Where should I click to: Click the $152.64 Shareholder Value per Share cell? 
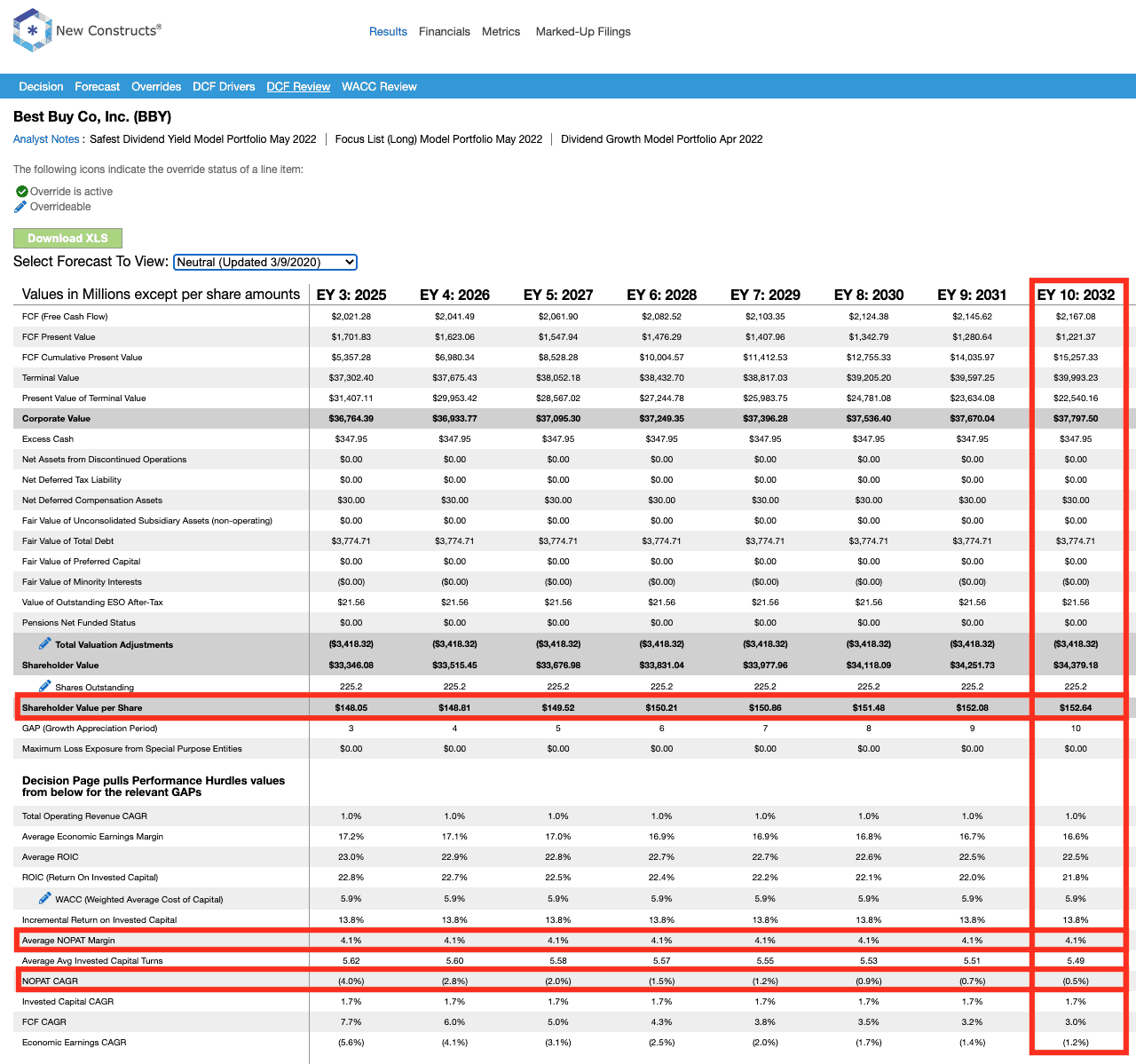[x=1076, y=708]
